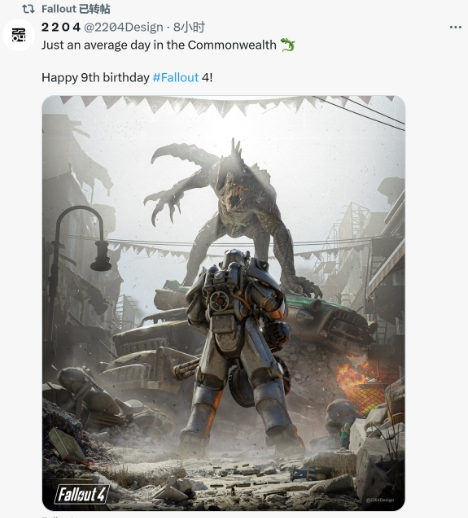Click the Happy 9th birthday text
Screen dimensions: 468x518
(x=95, y=78)
